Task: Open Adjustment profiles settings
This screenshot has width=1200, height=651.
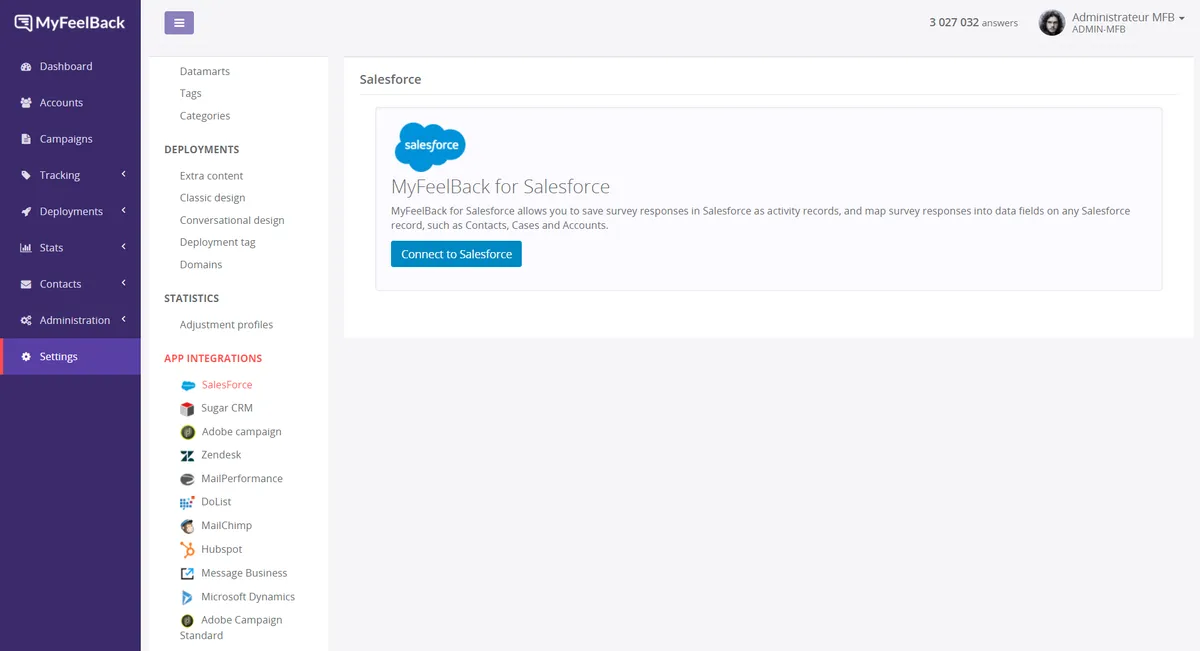Action: [x=226, y=325]
